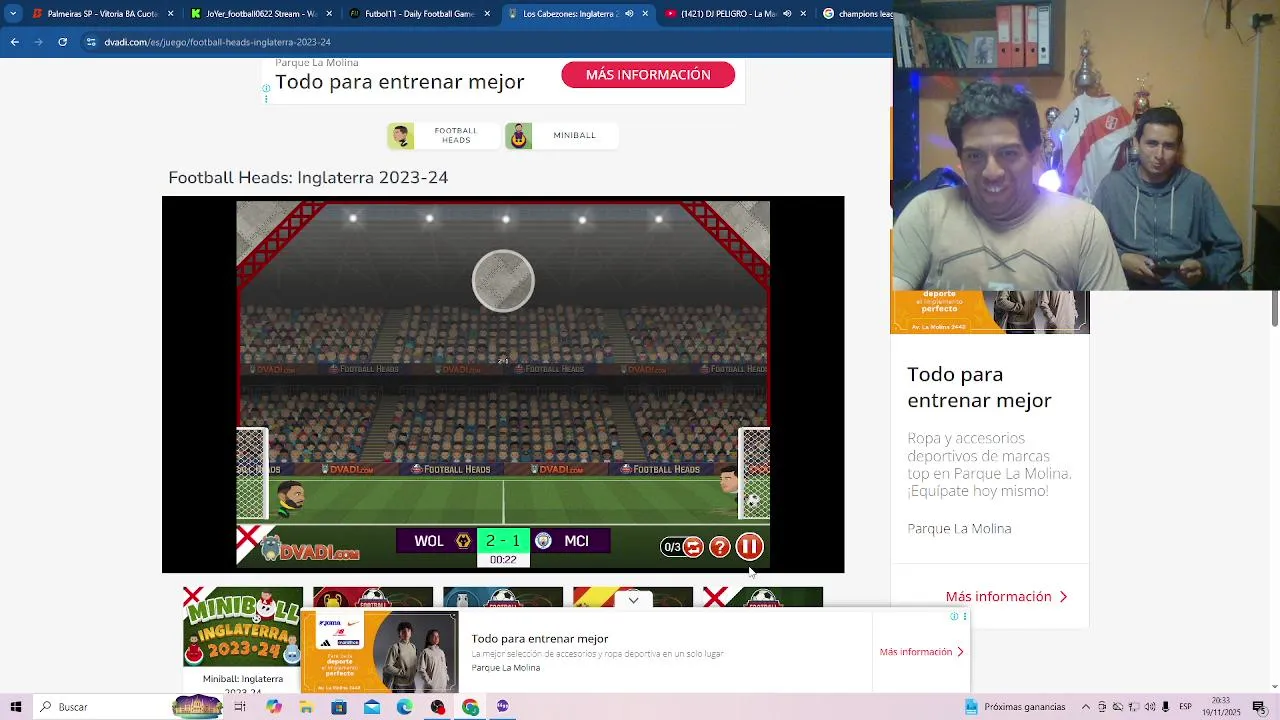Click the Manchester City badge on scoreboard

coord(543,541)
